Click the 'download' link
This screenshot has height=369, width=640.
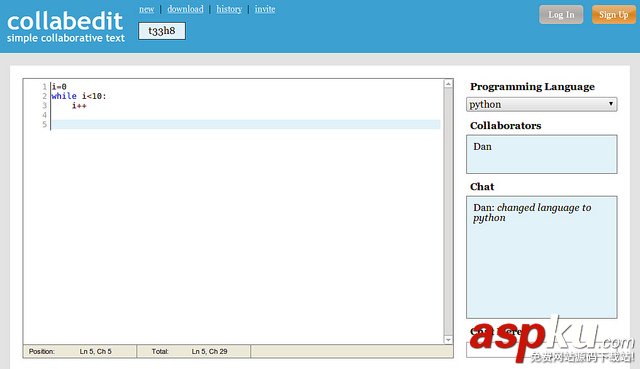pos(185,9)
